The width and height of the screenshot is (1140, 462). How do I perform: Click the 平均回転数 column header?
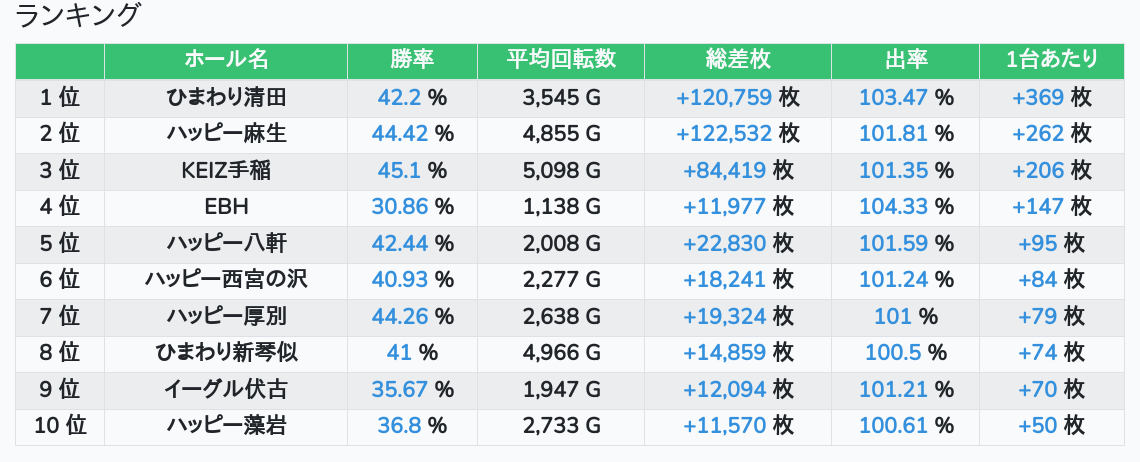561,61
